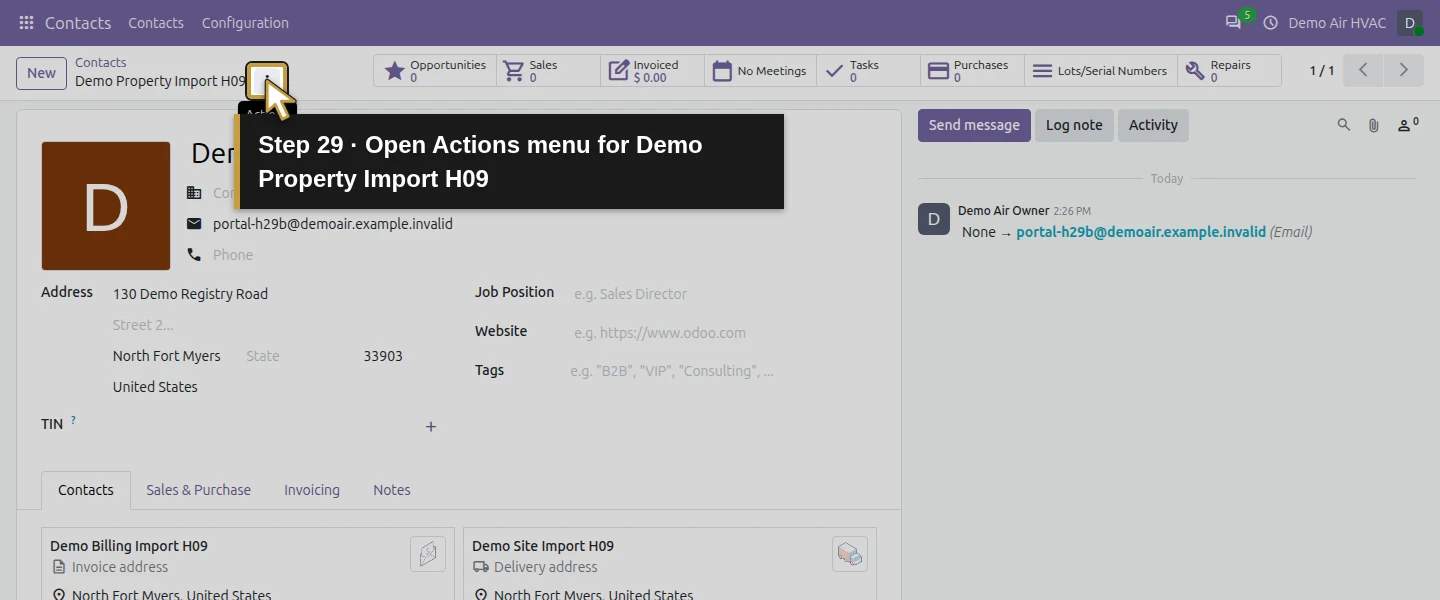Switch to the Sales & Purchase tab
1440x600 pixels.
pyautogui.click(x=198, y=490)
